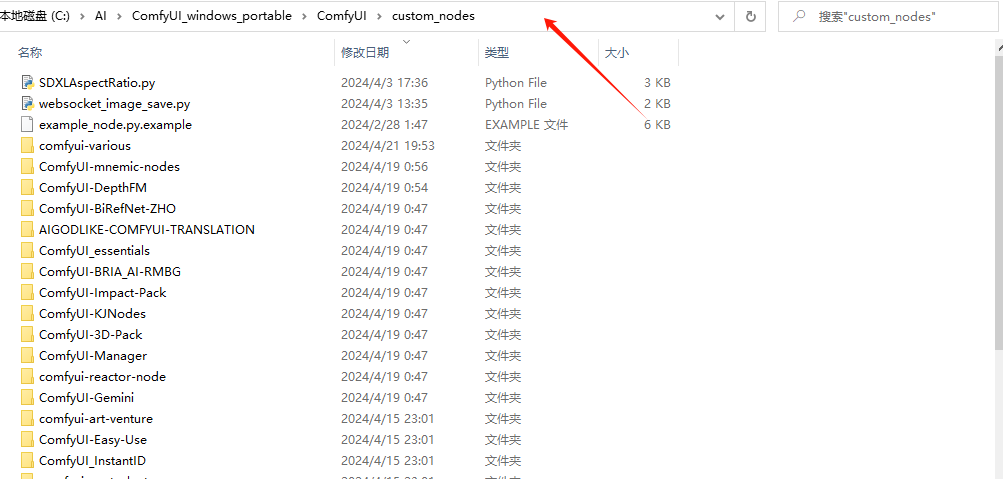Click the comfyui-reactor-node folder icon
Viewport: 1003px width, 479px height.
(x=27, y=377)
